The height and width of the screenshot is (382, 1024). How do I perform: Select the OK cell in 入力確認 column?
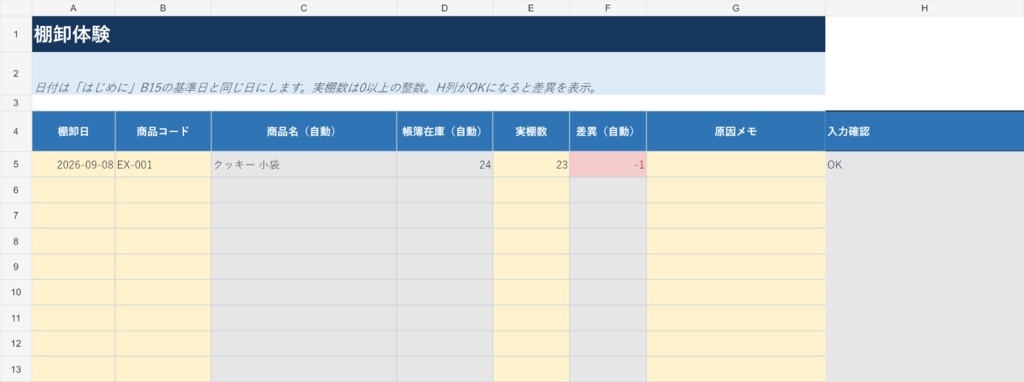tap(925, 165)
